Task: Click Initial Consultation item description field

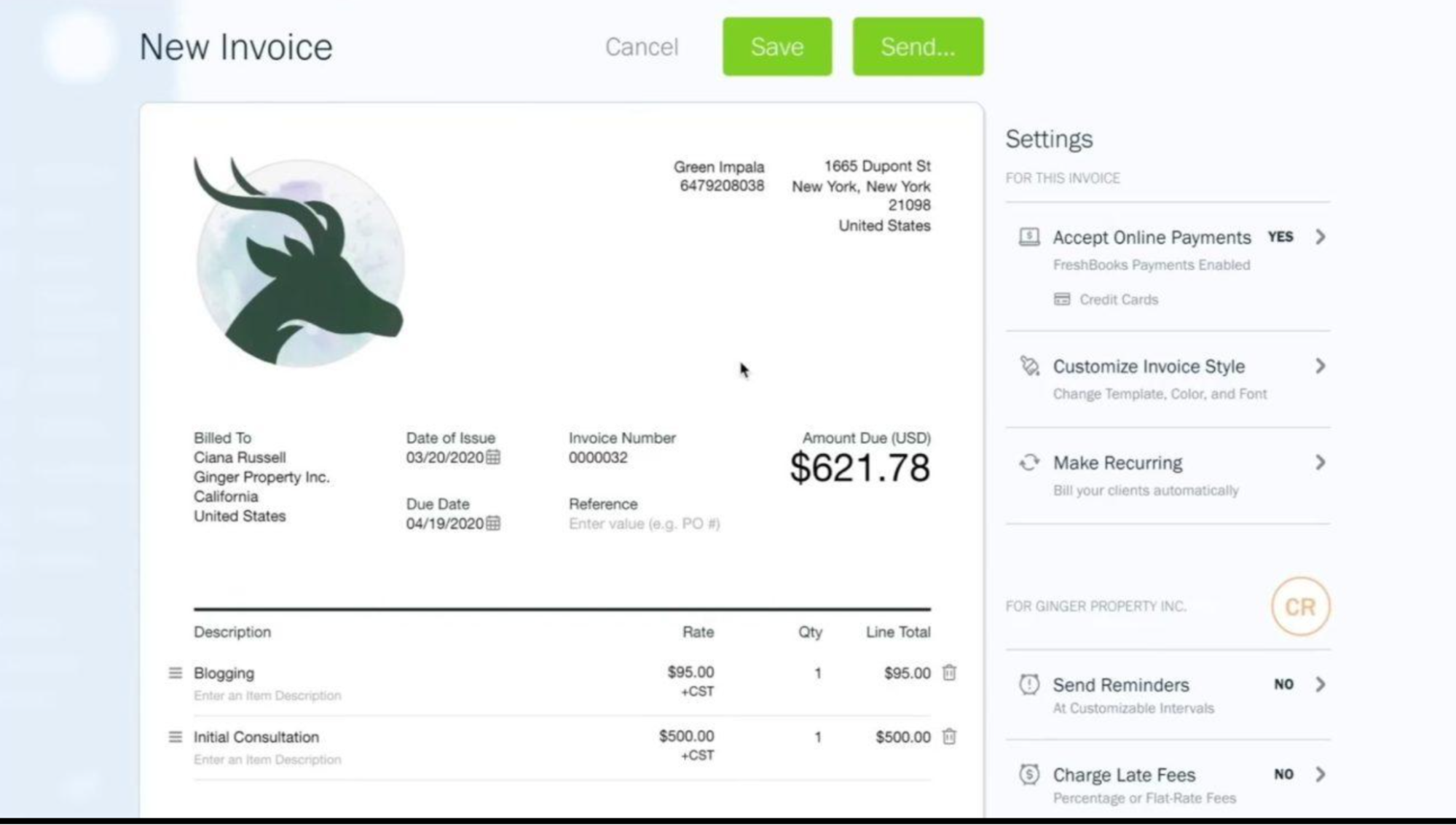Action: (267, 759)
